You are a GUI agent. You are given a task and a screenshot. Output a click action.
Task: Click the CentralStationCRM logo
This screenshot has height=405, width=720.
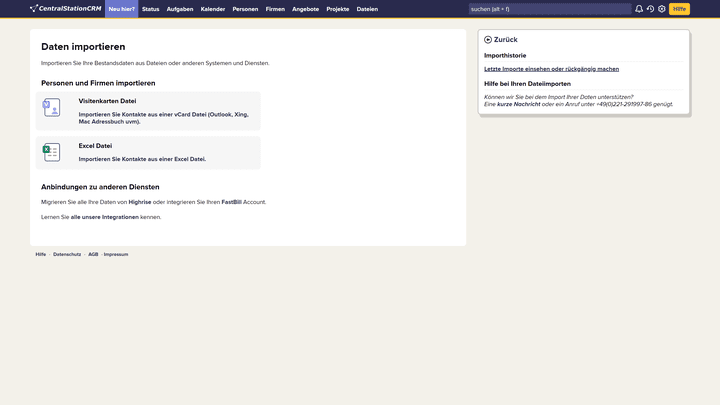click(65, 9)
